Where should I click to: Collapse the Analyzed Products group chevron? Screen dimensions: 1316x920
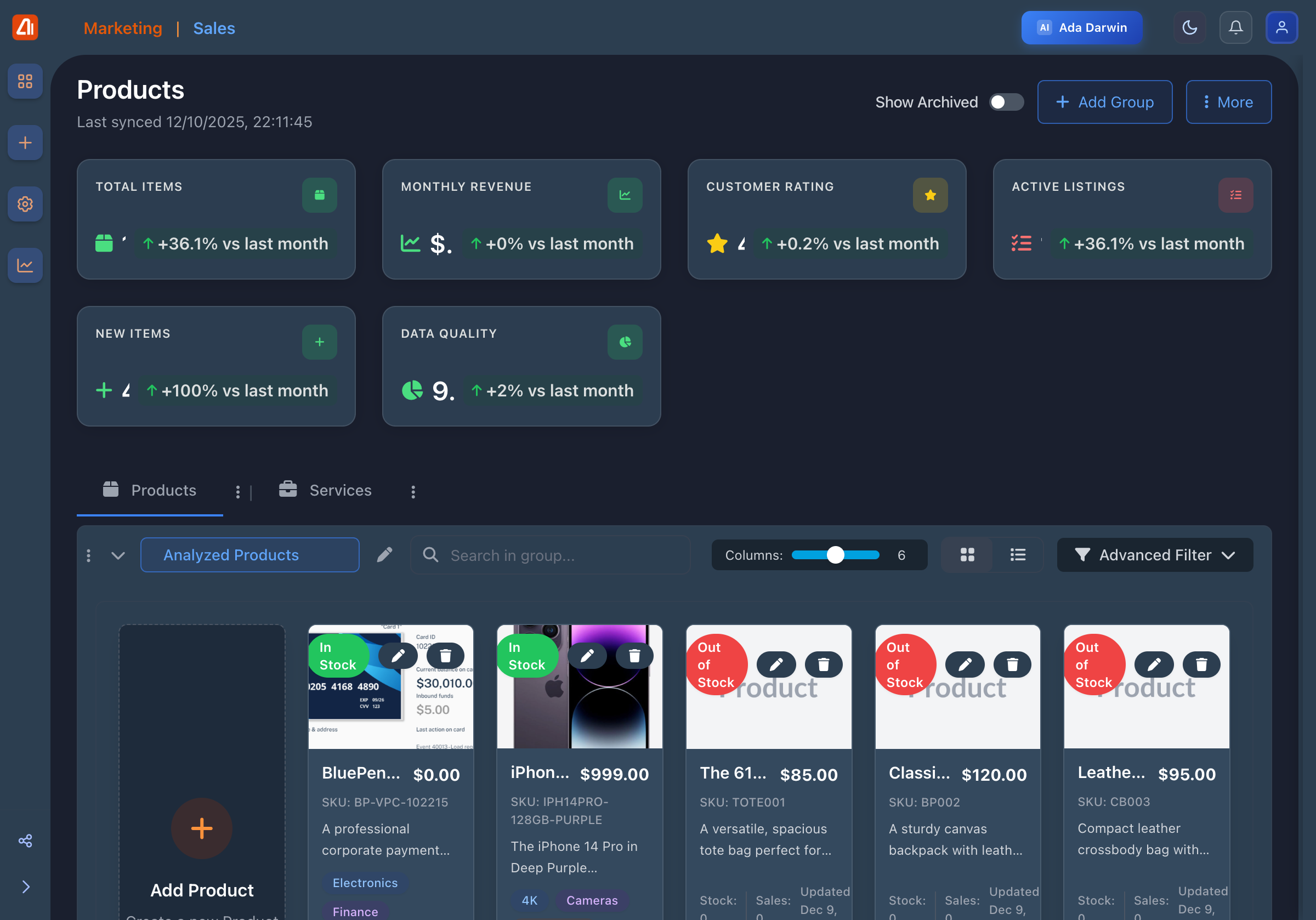click(118, 555)
